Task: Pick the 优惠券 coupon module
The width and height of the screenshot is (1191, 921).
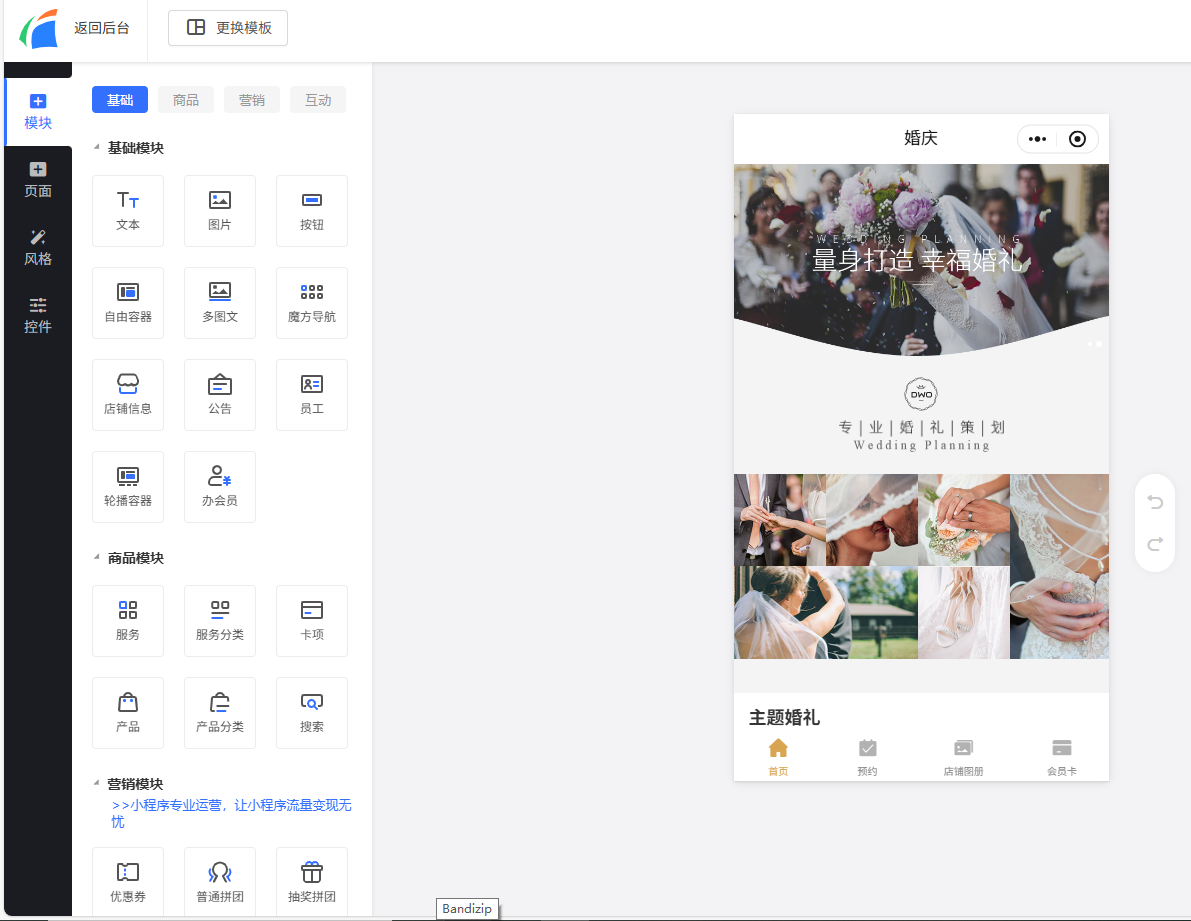Action: pos(128,882)
